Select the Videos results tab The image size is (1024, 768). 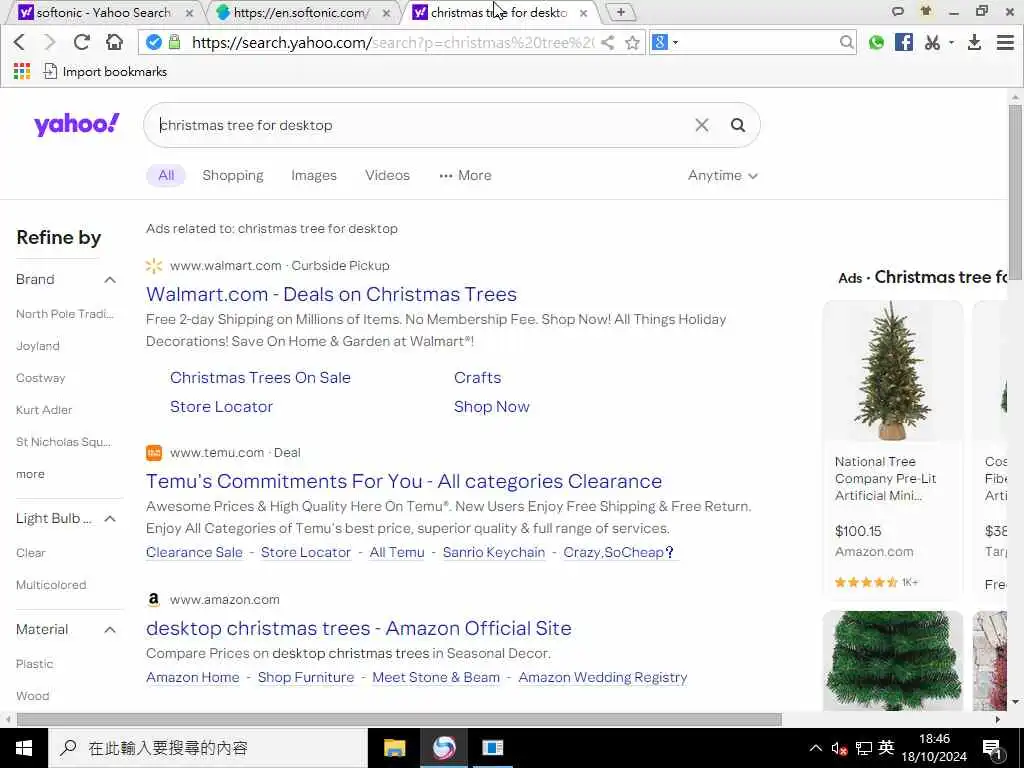387,175
